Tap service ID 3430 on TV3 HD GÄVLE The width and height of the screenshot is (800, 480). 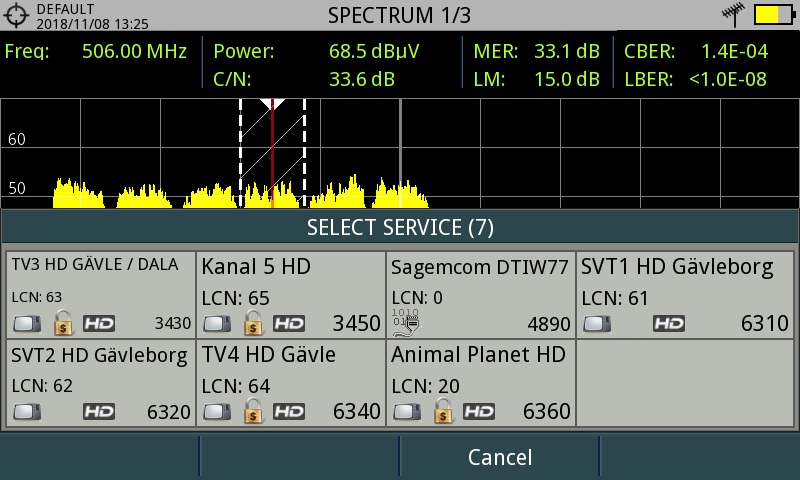pos(172,323)
